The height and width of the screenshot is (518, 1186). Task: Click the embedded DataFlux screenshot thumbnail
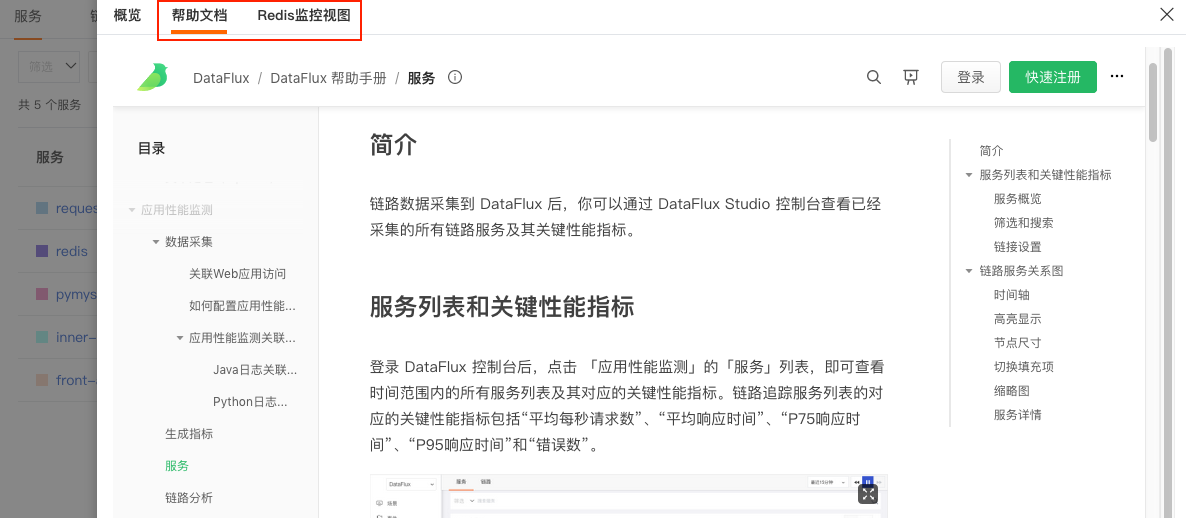point(629,496)
